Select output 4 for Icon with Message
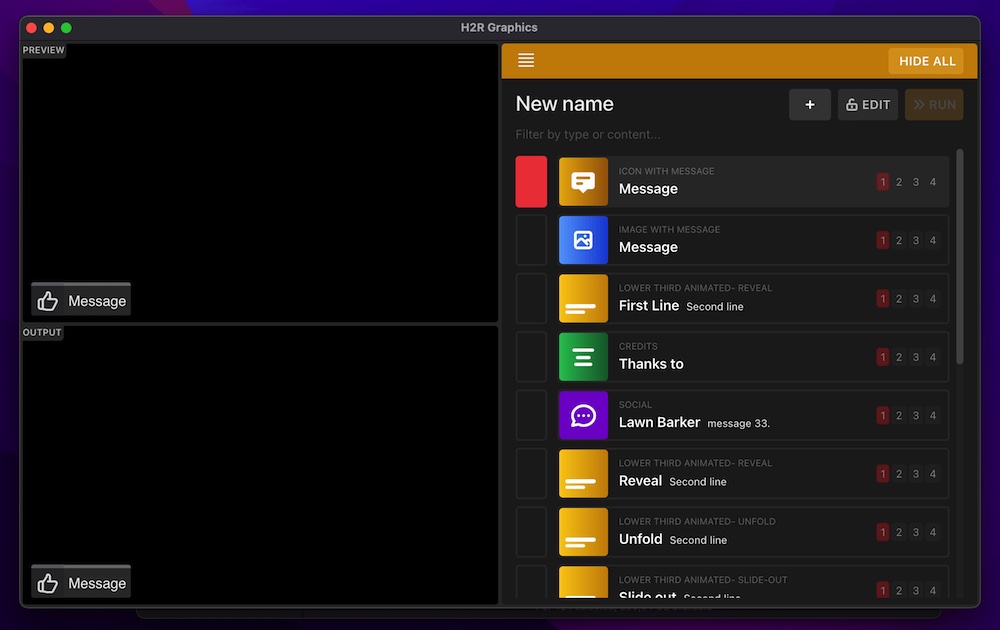The image size is (1000, 630). [x=932, y=182]
